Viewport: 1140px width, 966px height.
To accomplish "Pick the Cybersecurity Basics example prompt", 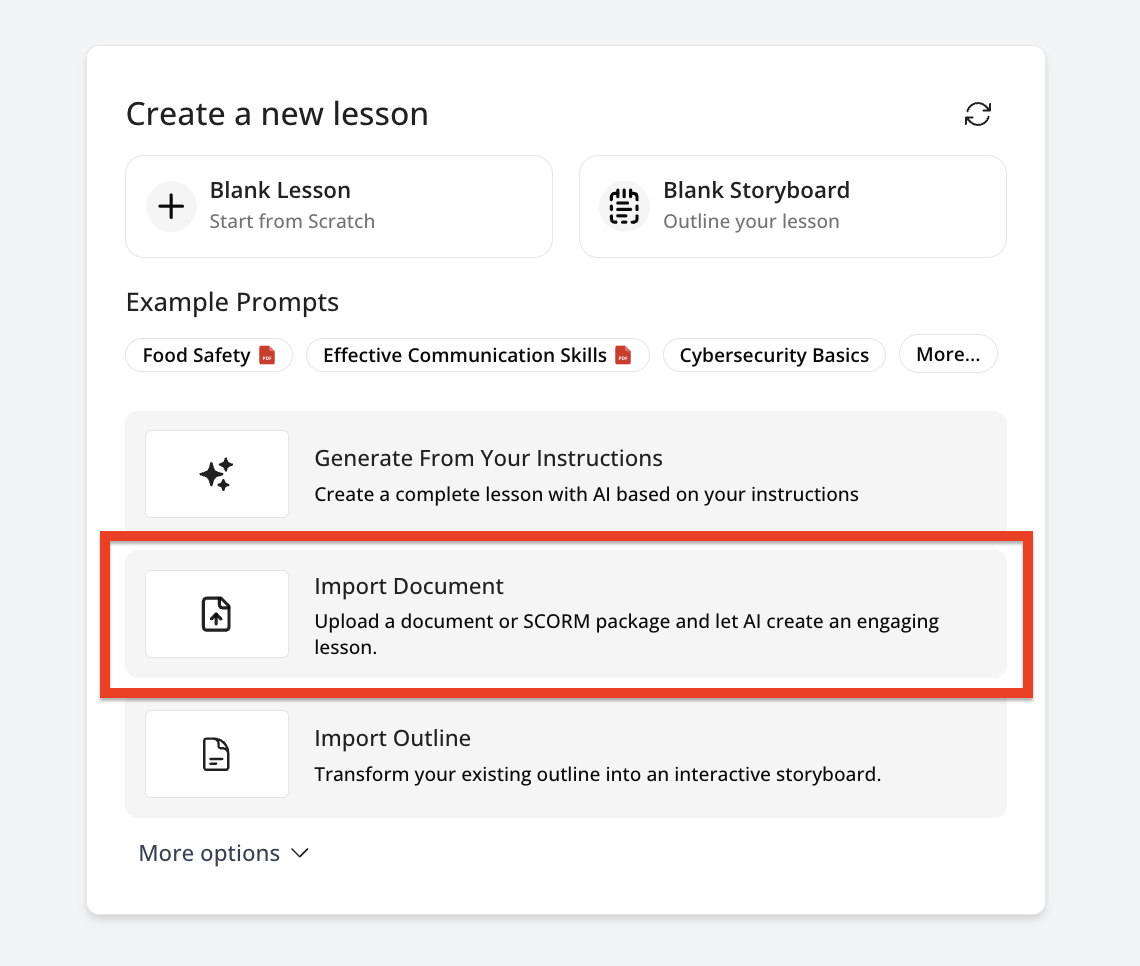I will [x=774, y=355].
